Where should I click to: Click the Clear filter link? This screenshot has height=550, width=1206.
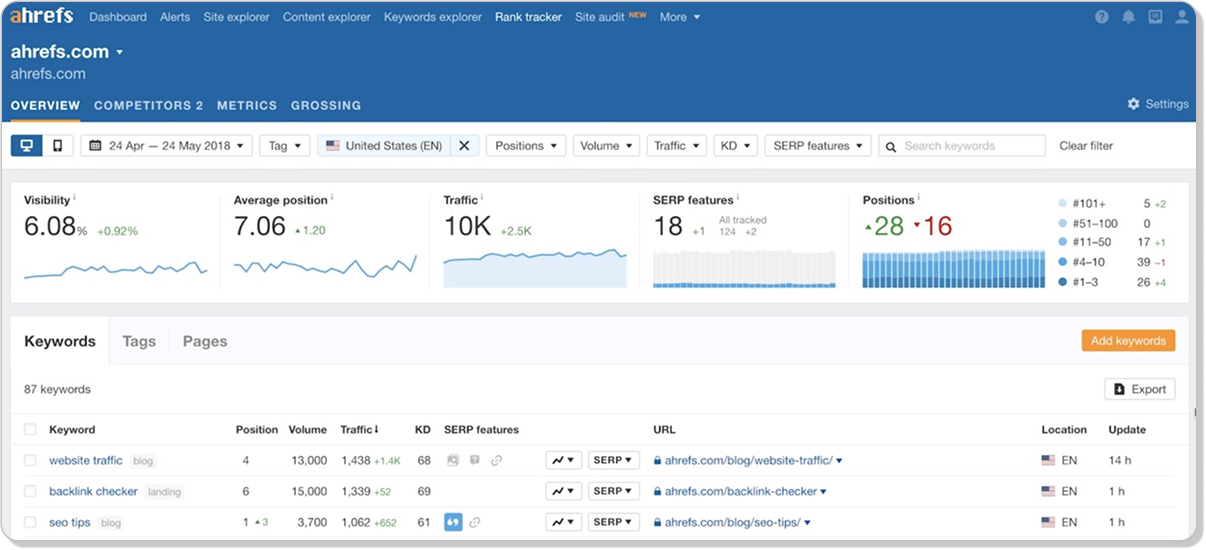[x=1086, y=146]
